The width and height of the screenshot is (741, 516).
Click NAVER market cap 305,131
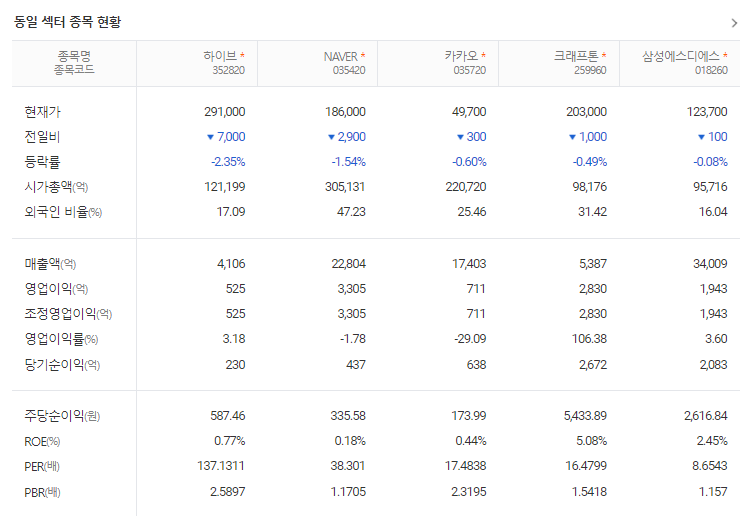345,187
